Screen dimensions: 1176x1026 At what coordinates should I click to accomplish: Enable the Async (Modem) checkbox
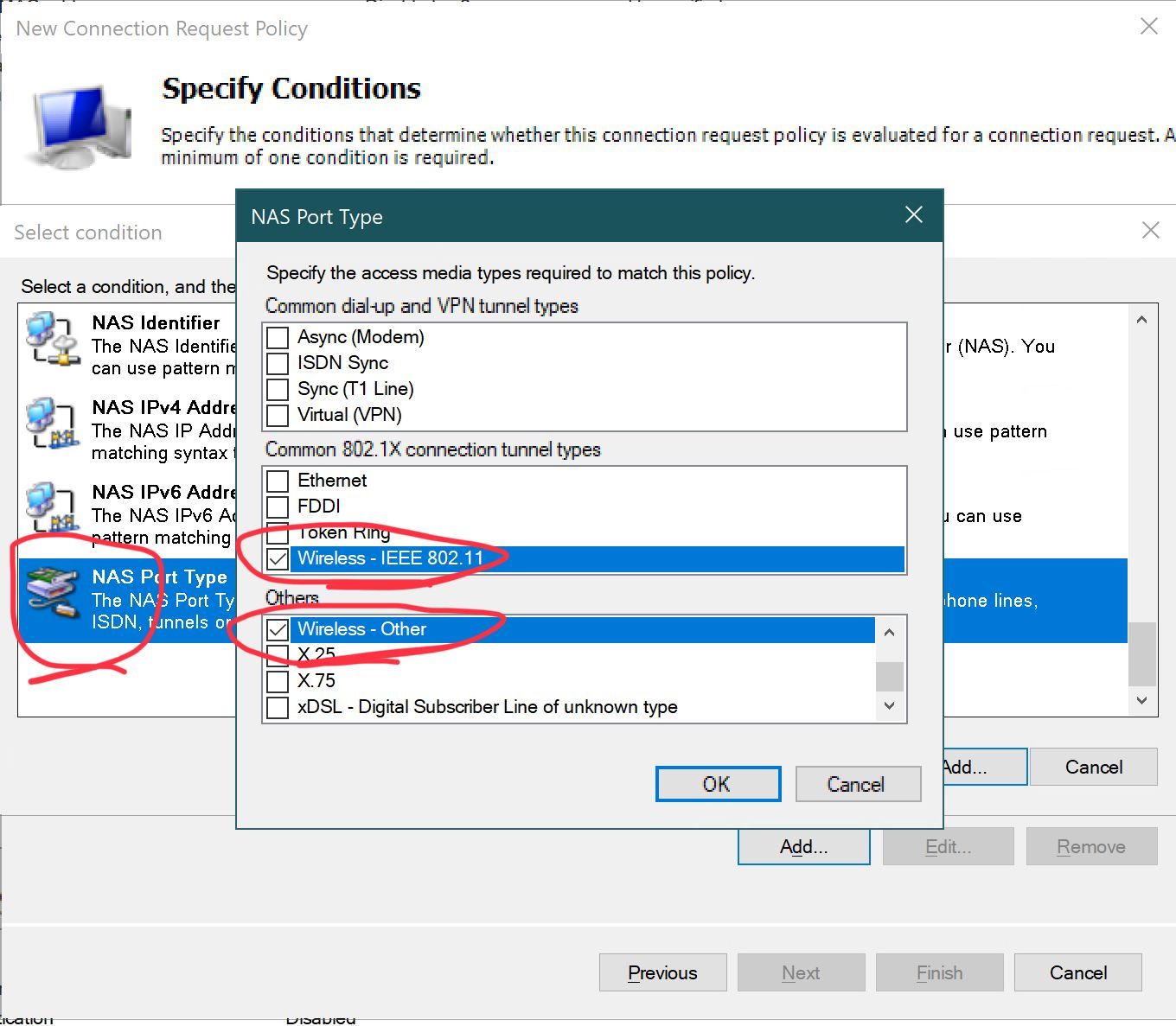(278, 337)
